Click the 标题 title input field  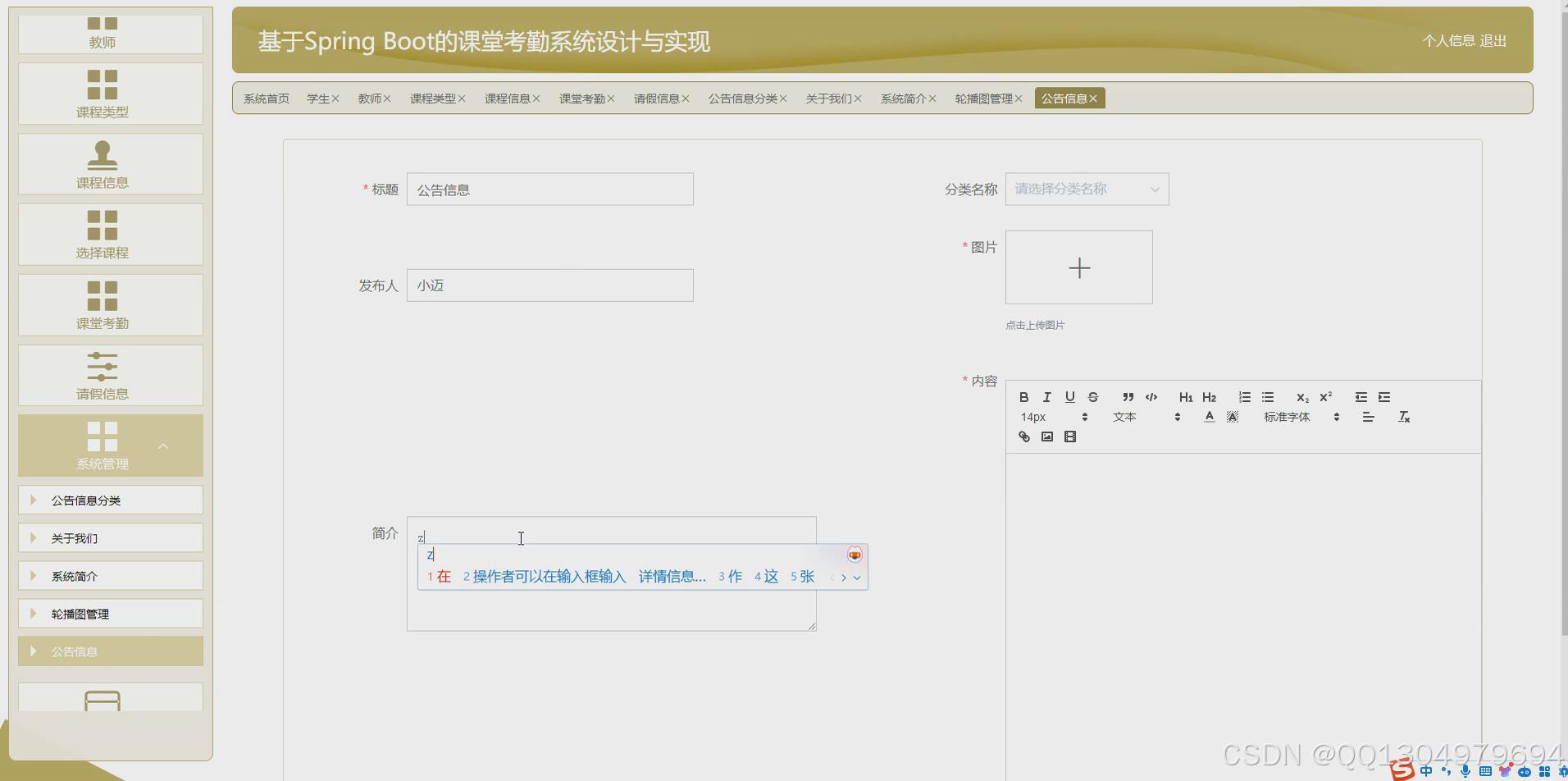(549, 189)
